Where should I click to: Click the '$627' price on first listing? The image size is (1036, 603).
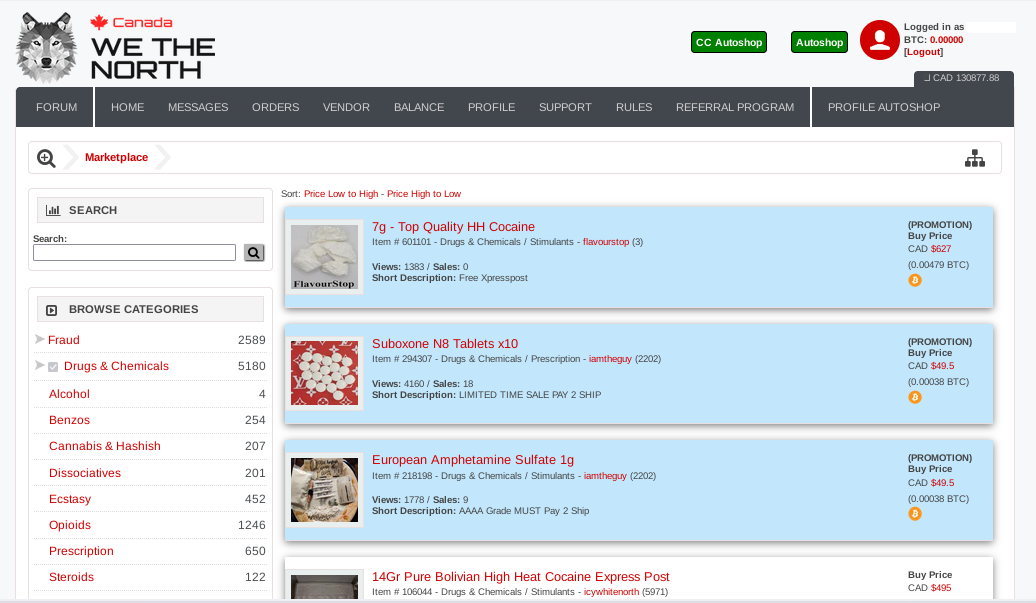pos(941,249)
